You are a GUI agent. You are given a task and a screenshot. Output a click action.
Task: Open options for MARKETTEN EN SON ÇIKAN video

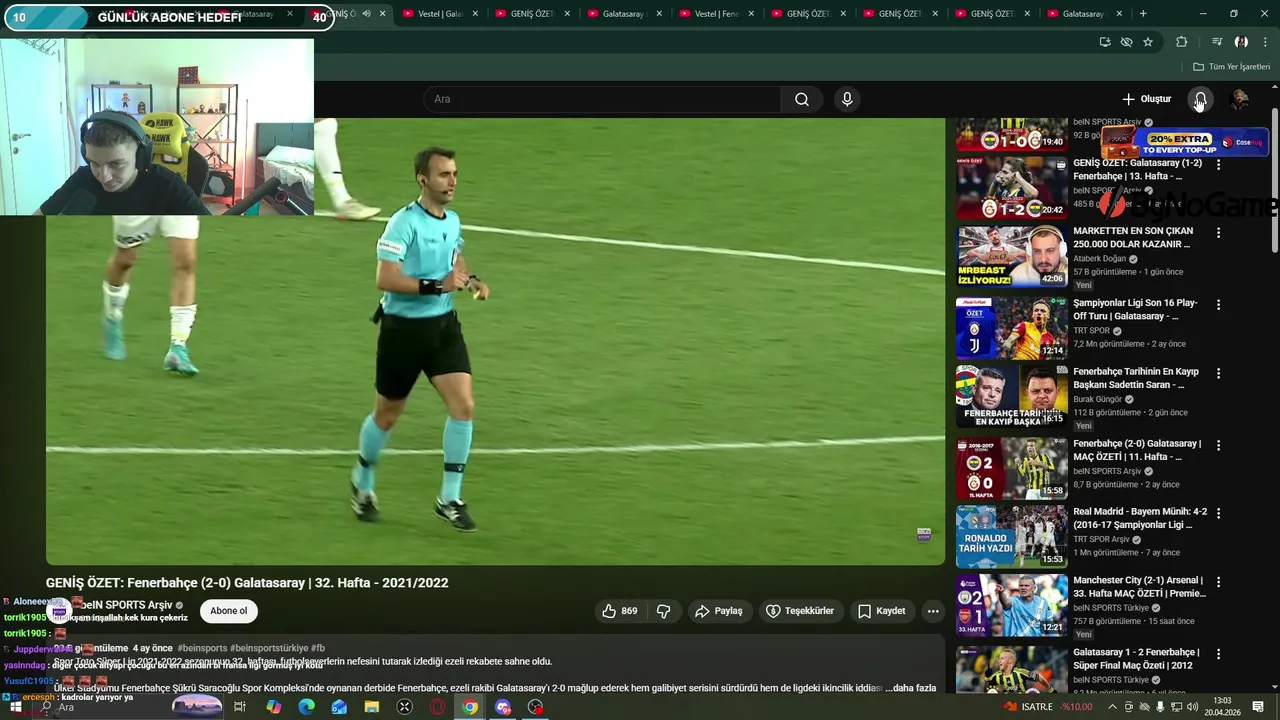1218,233
